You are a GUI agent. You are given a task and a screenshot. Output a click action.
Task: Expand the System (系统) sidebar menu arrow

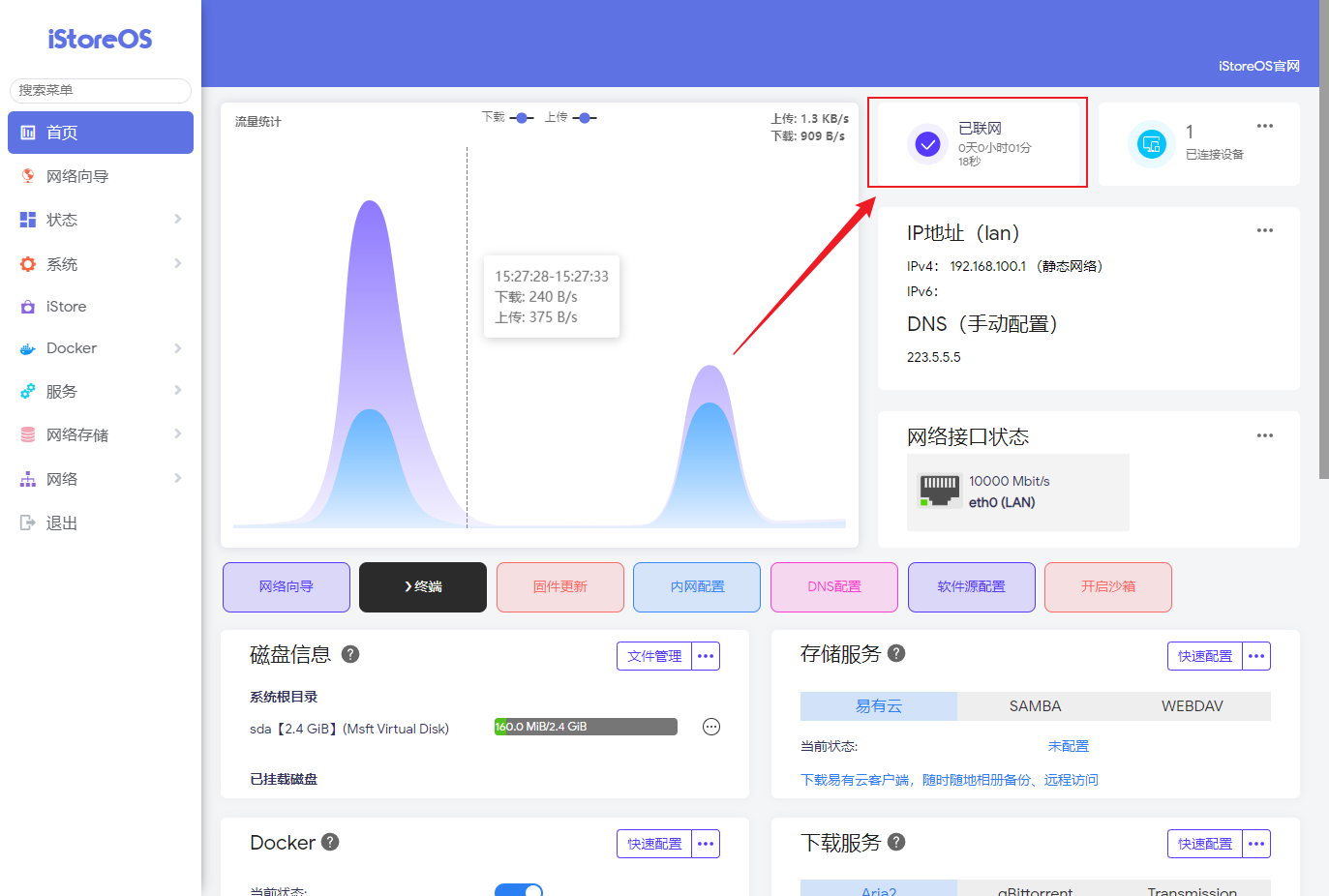(178, 263)
